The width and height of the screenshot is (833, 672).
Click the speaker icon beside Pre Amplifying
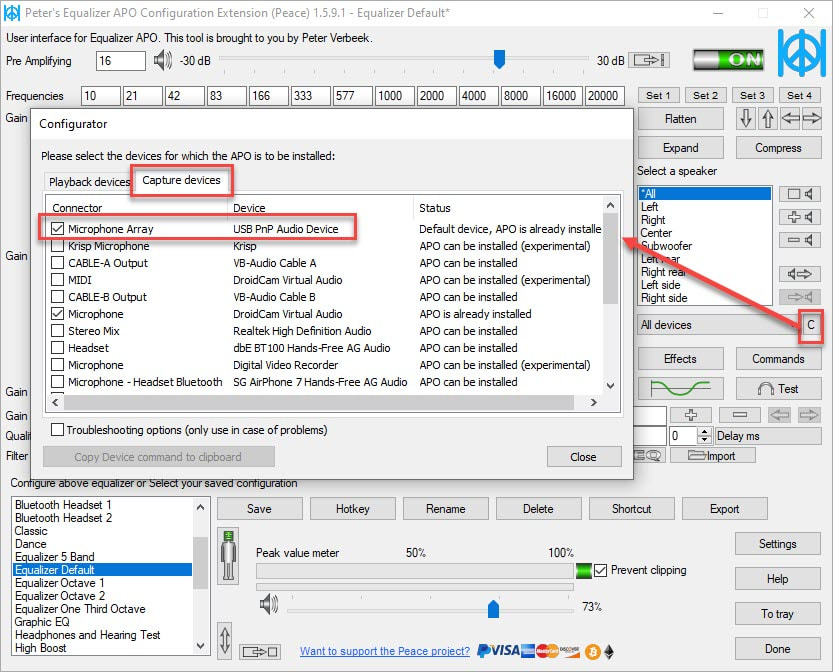pos(163,61)
